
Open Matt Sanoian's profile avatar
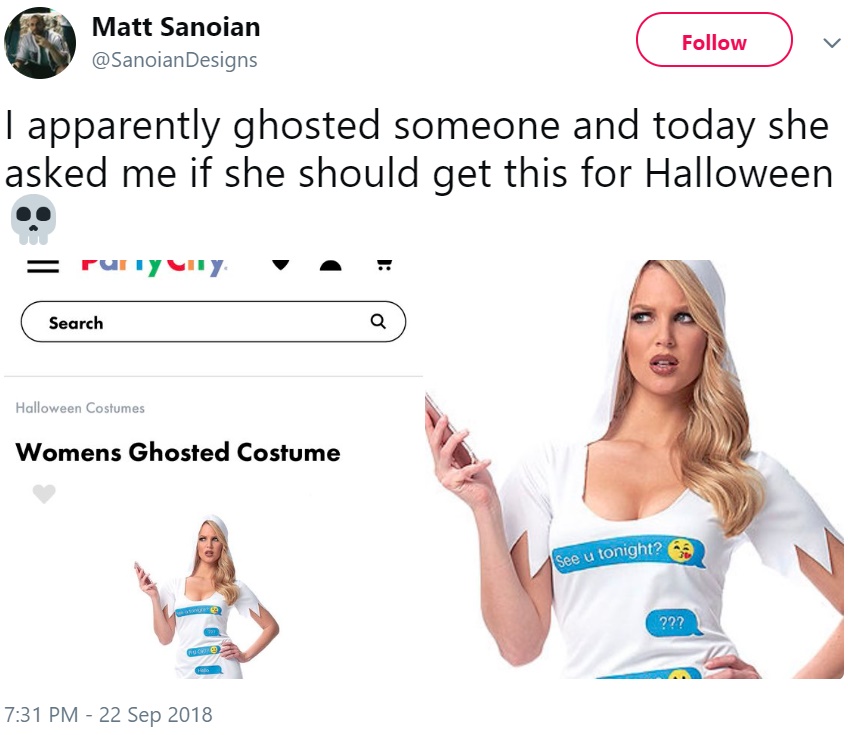pyautogui.click(x=40, y=43)
